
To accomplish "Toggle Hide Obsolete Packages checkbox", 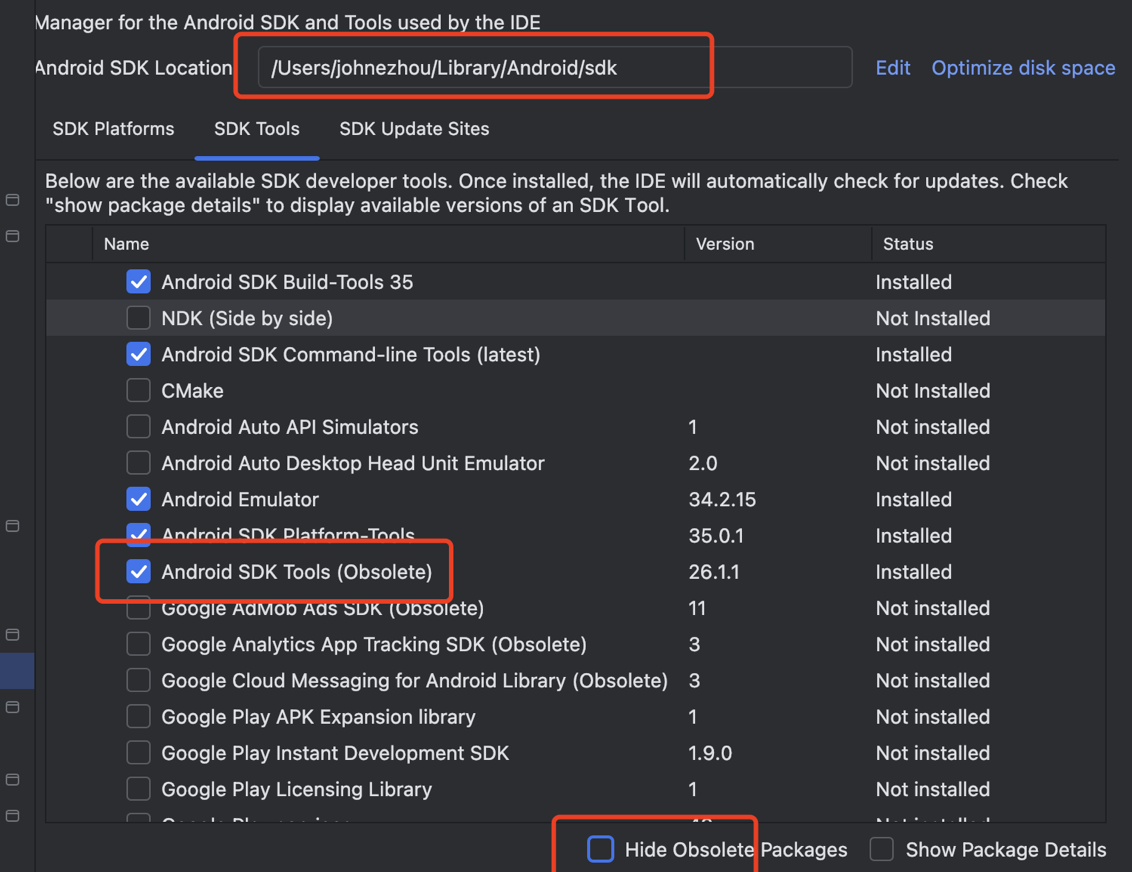I will 601,850.
